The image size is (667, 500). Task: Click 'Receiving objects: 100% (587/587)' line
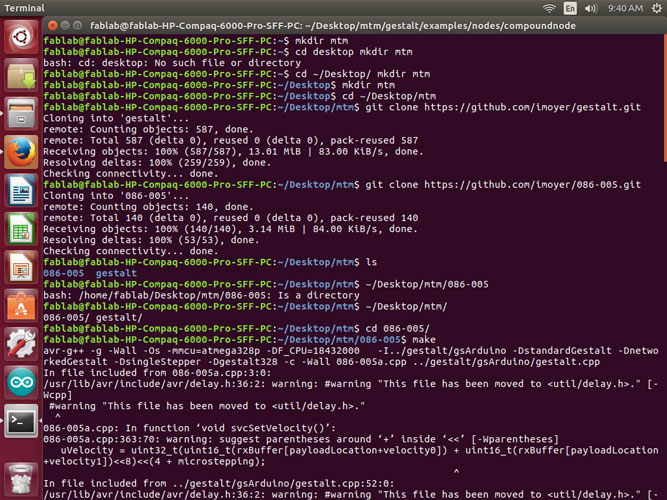(x=233, y=151)
